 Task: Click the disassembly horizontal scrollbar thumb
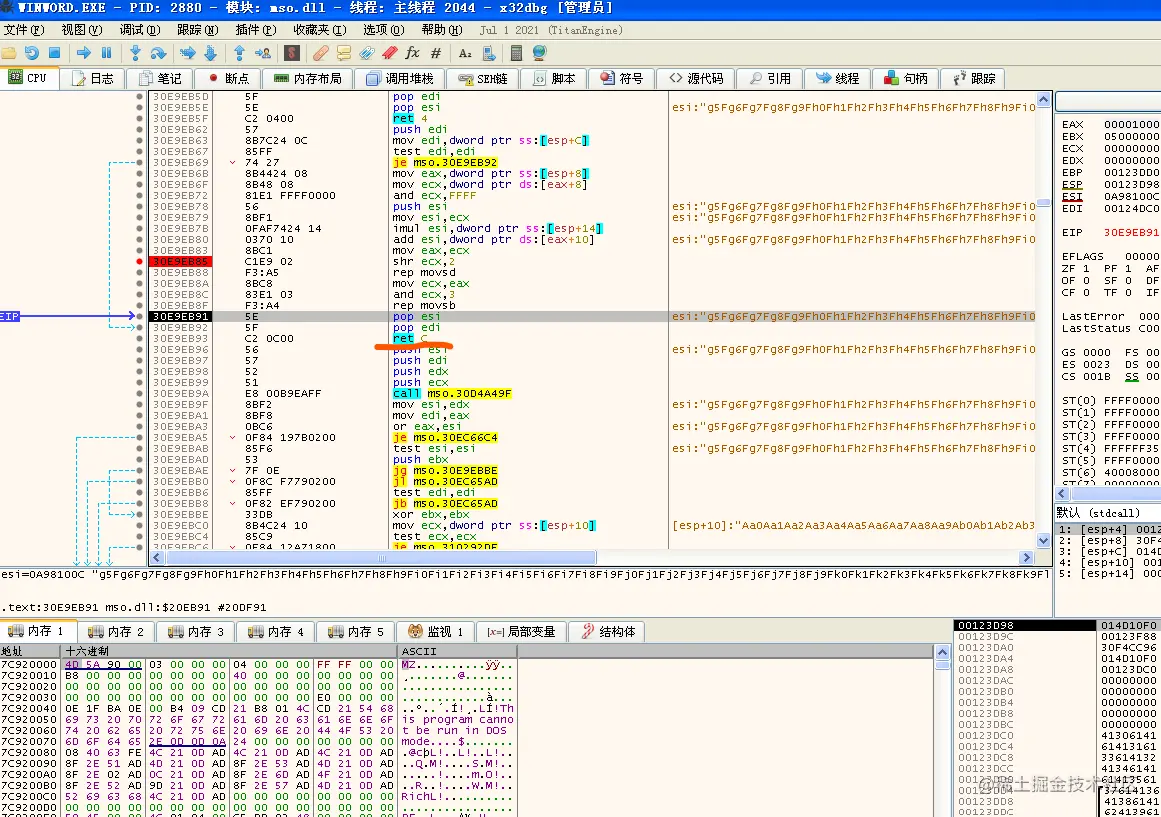click(381, 557)
